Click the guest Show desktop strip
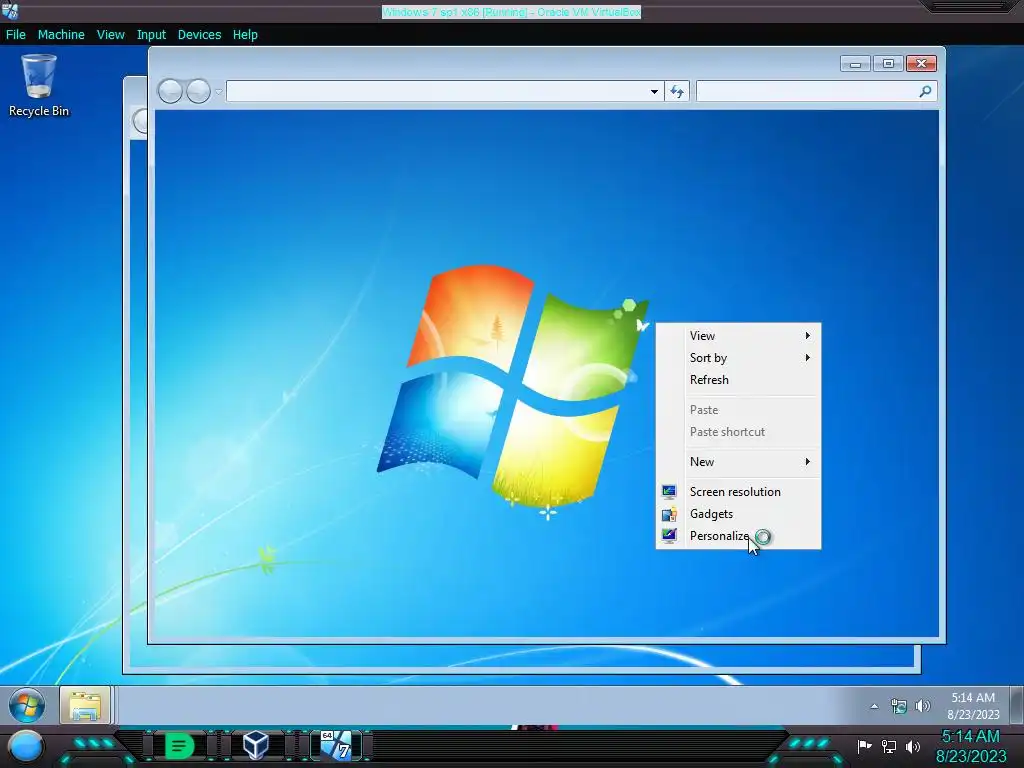This screenshot has height=768, width=1024. pos(1016,705)
